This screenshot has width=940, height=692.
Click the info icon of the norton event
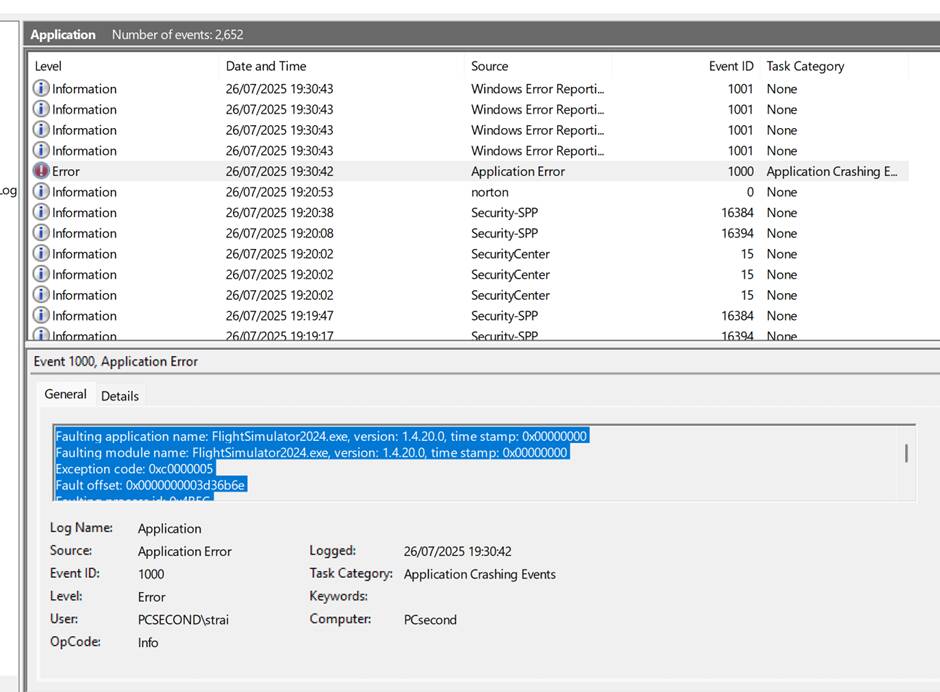[x=41, y=192]
